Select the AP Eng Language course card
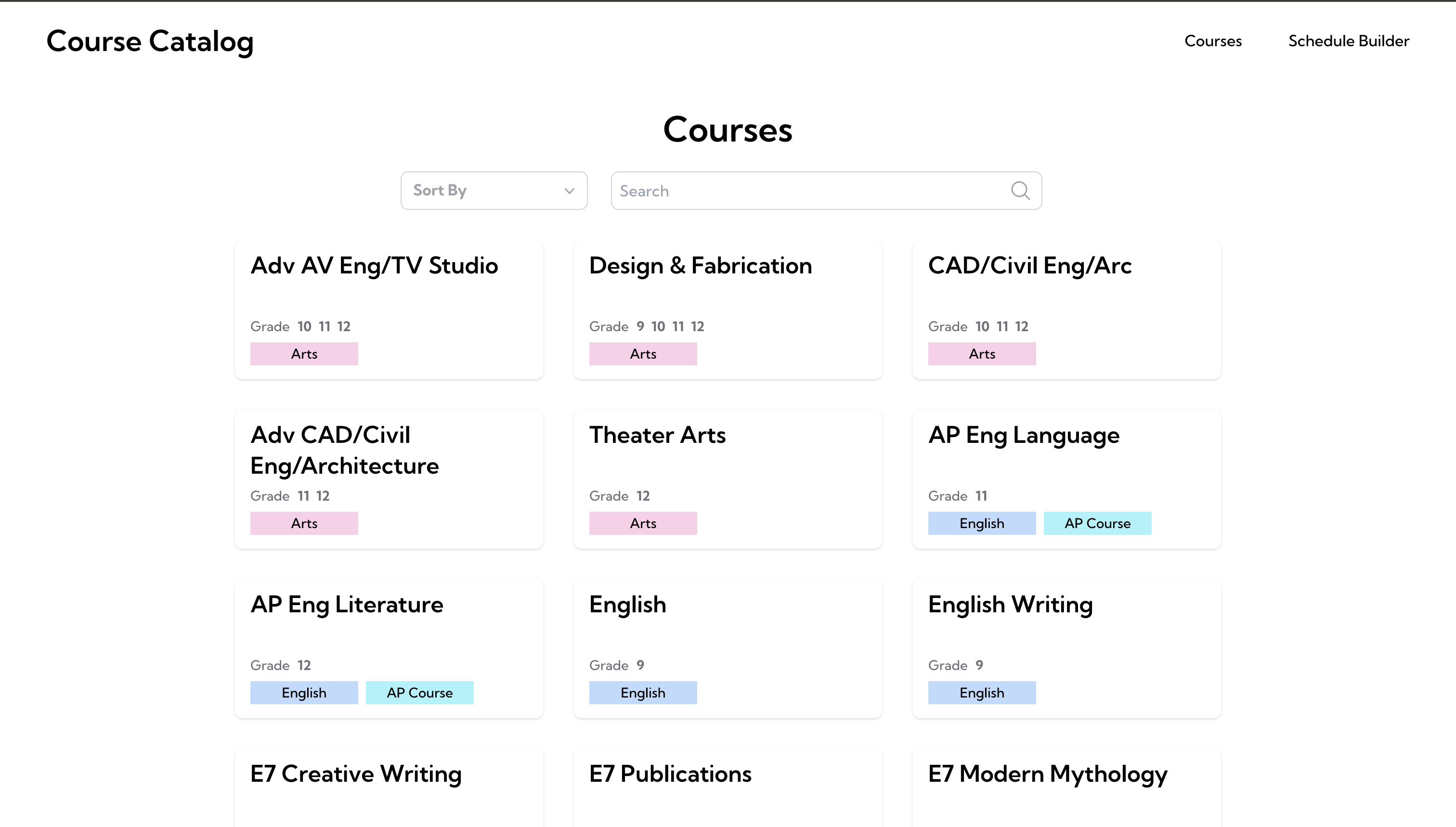This screenshot has width=1456, height=827. pos(1066,480)
